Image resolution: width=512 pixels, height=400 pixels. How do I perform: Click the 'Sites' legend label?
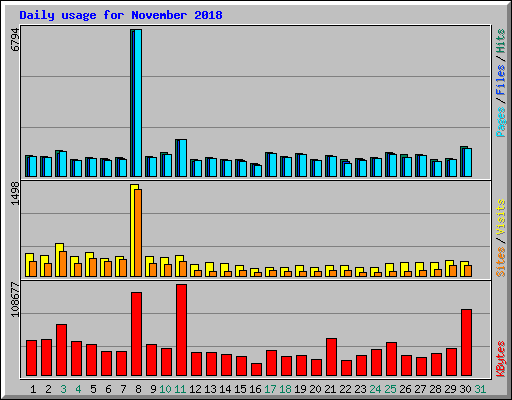pos(500,262)
